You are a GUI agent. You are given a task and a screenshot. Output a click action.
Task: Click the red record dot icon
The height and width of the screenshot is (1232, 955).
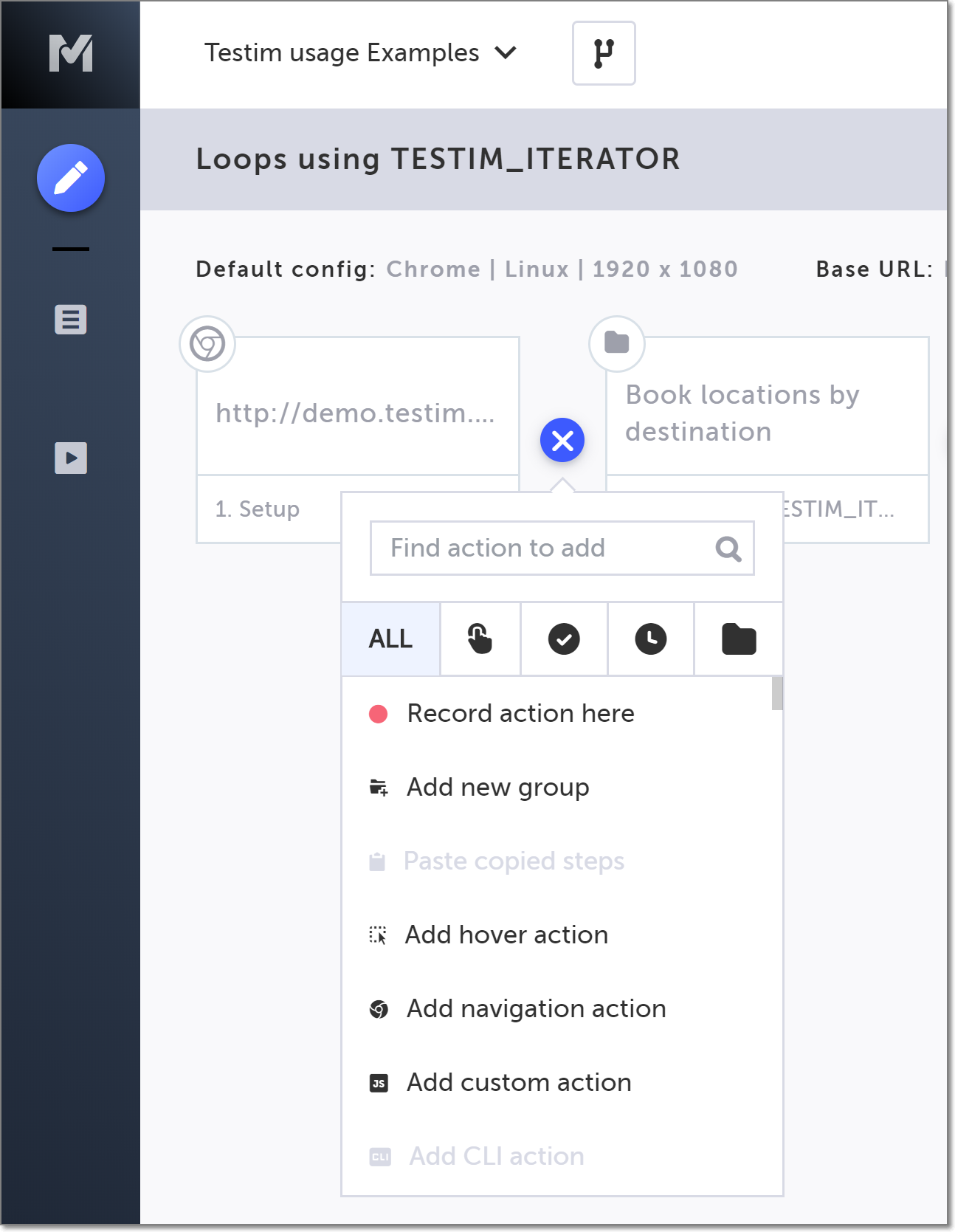(x=379, y=714)
